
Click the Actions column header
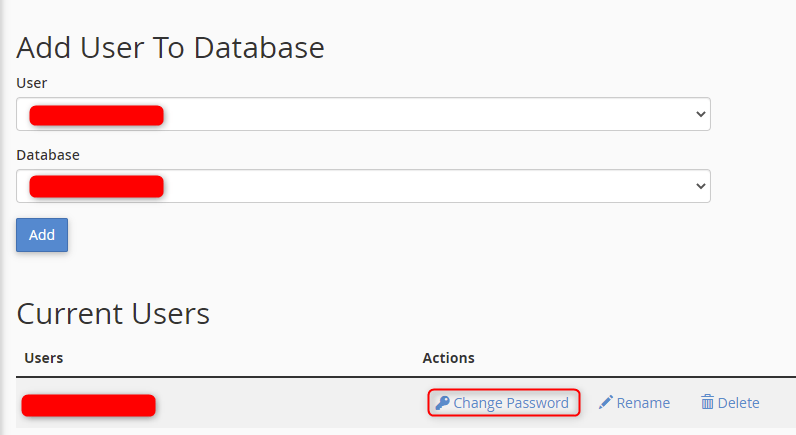pos(448,358)
